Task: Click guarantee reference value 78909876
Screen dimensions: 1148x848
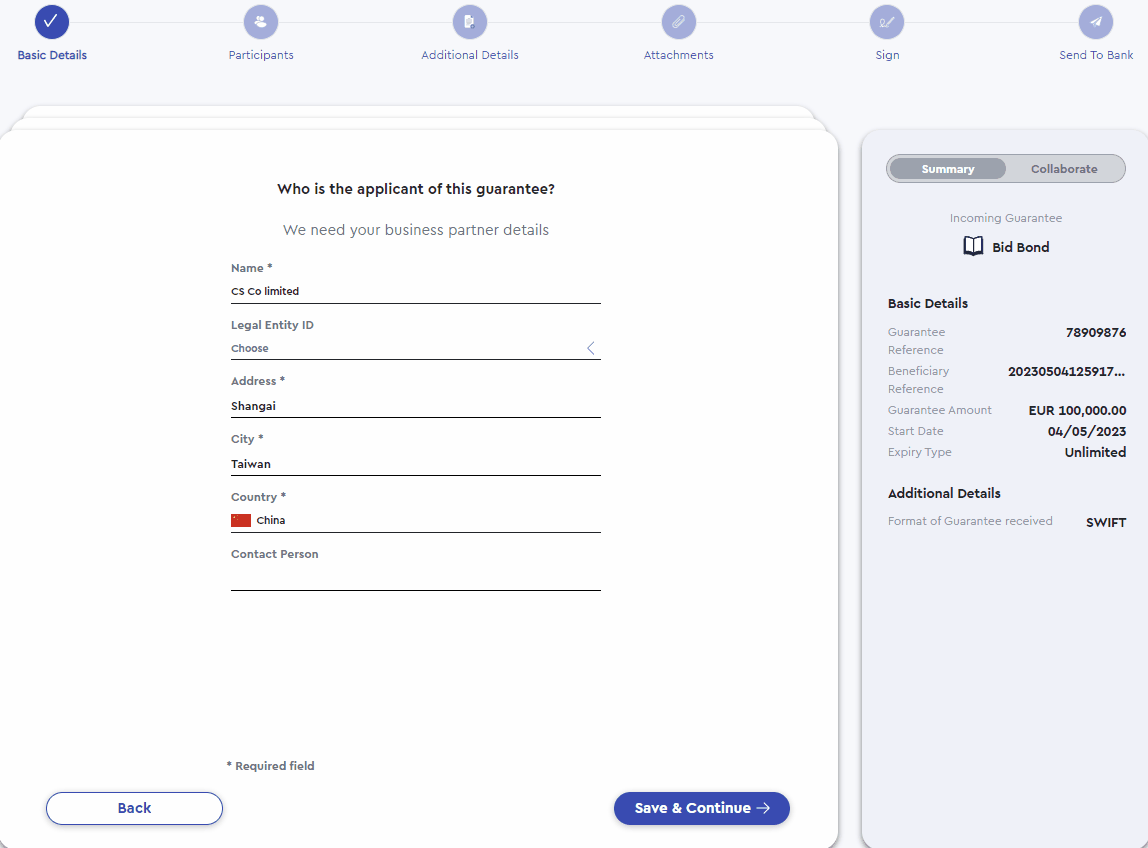Action: 1096,332
